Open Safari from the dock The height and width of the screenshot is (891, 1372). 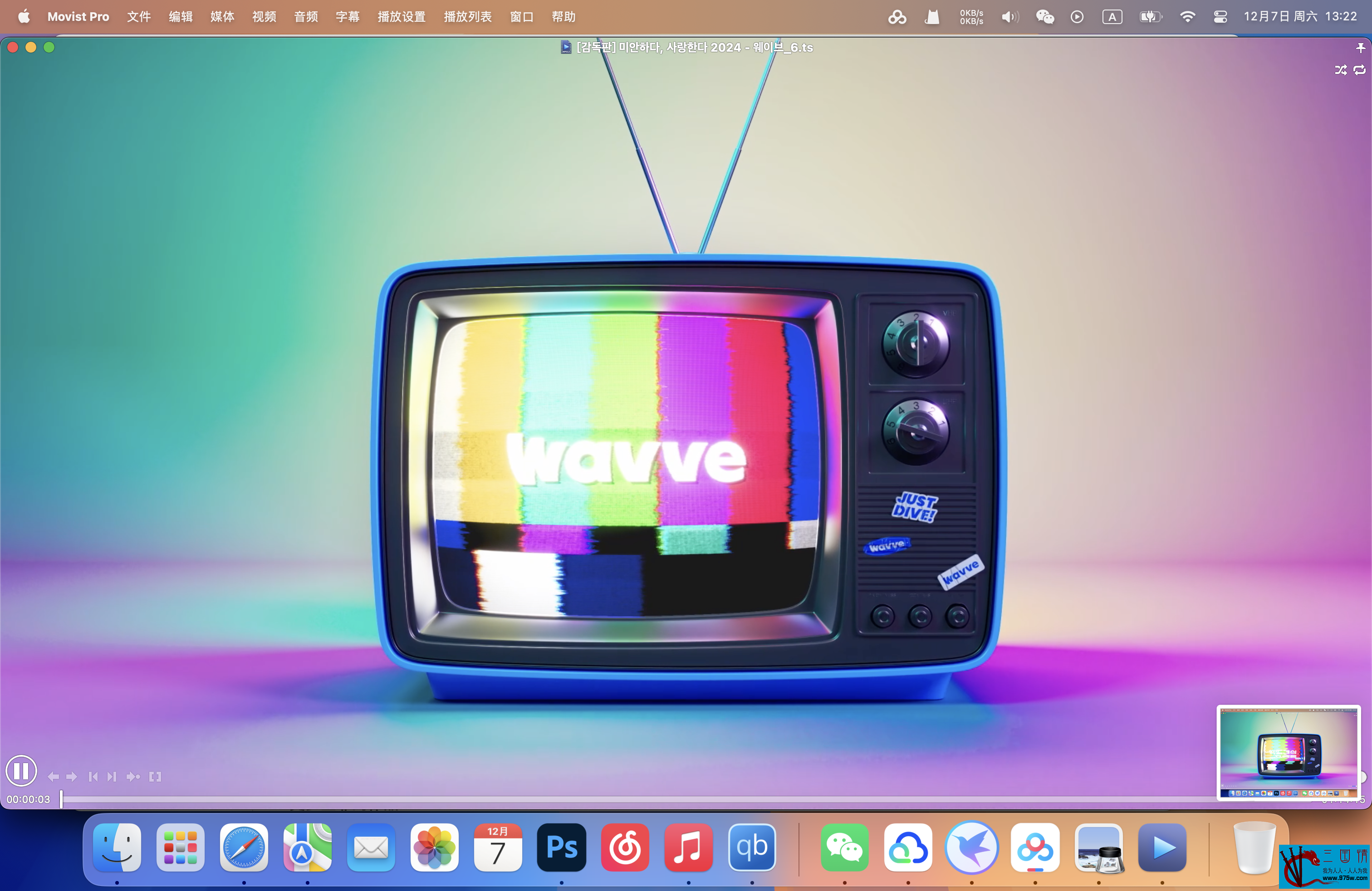(x=244, y=847)
